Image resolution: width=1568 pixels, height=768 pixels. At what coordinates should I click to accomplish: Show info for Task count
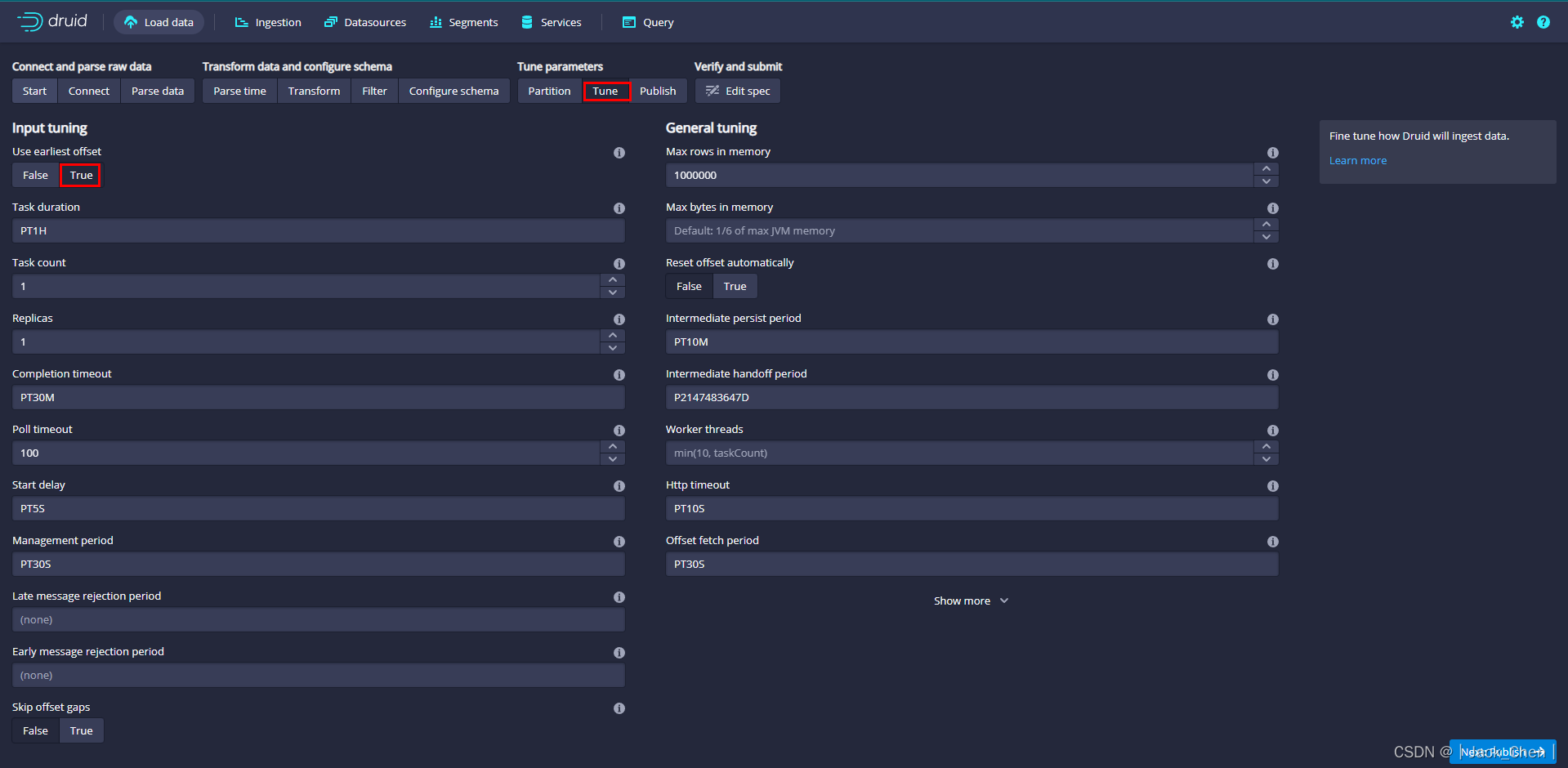pos(619,264)
